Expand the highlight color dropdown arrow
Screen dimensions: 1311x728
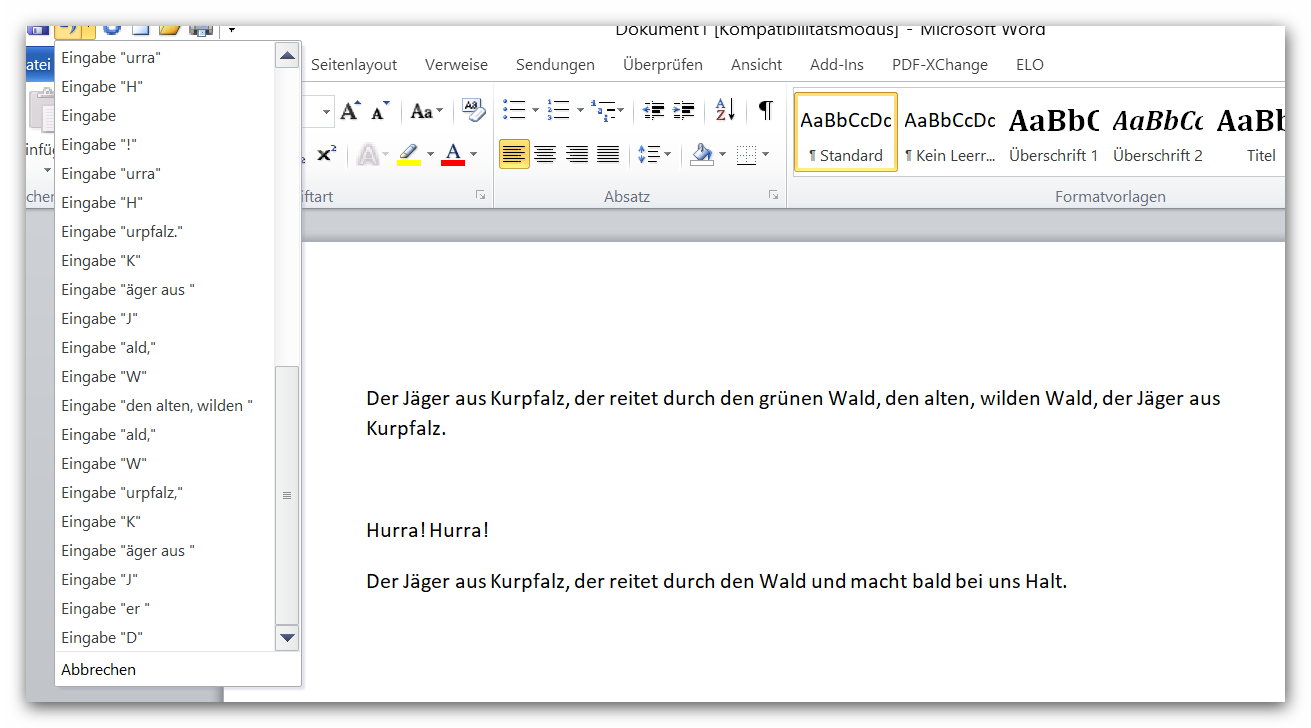(430, 154)
